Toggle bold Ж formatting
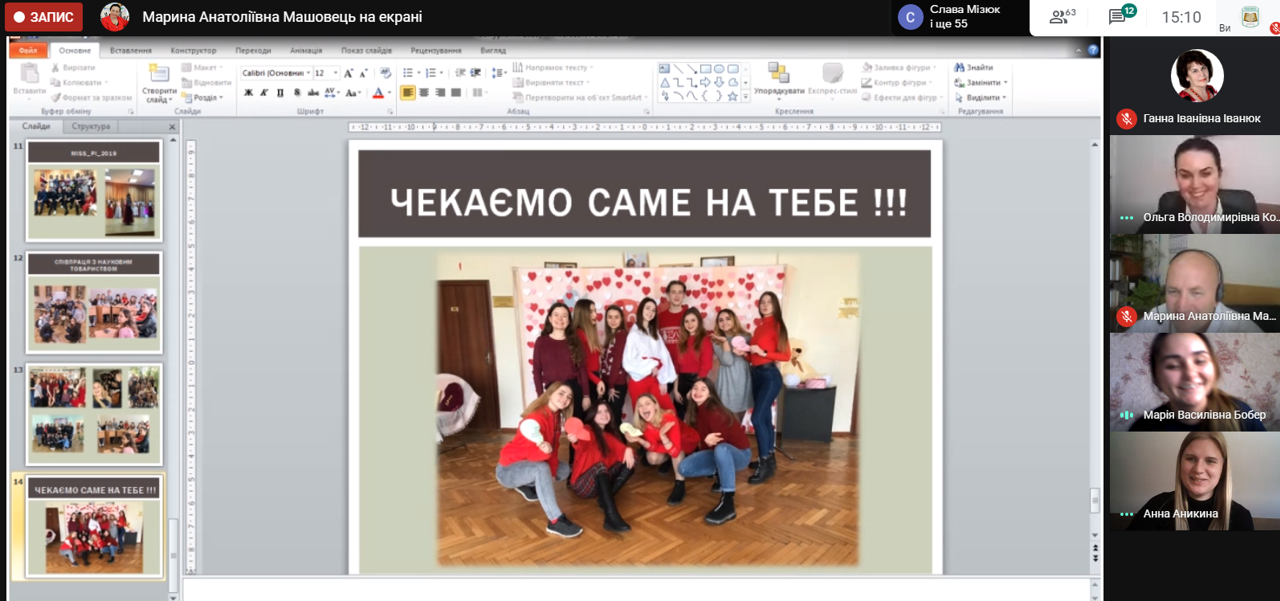This screenshot has width=1280, height=601. point(249,93)
